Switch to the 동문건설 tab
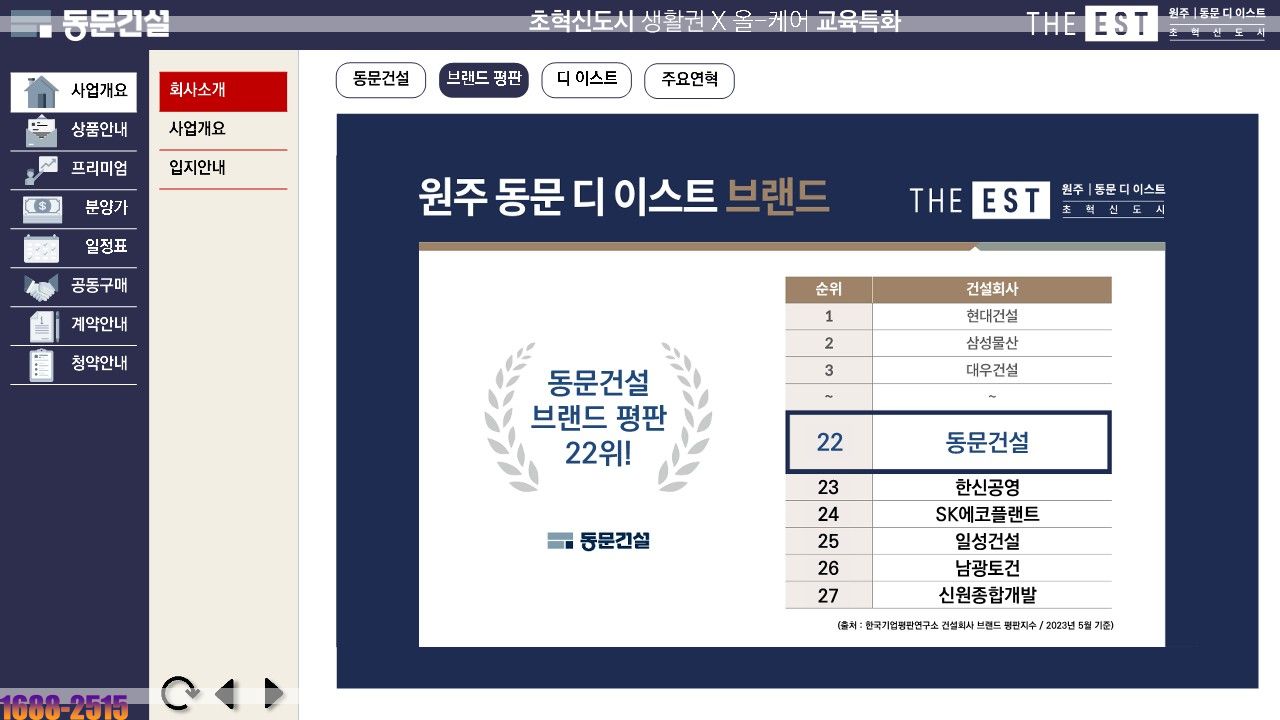The image size is (1280, 720). pyautogui.click(x=381, y=80)
